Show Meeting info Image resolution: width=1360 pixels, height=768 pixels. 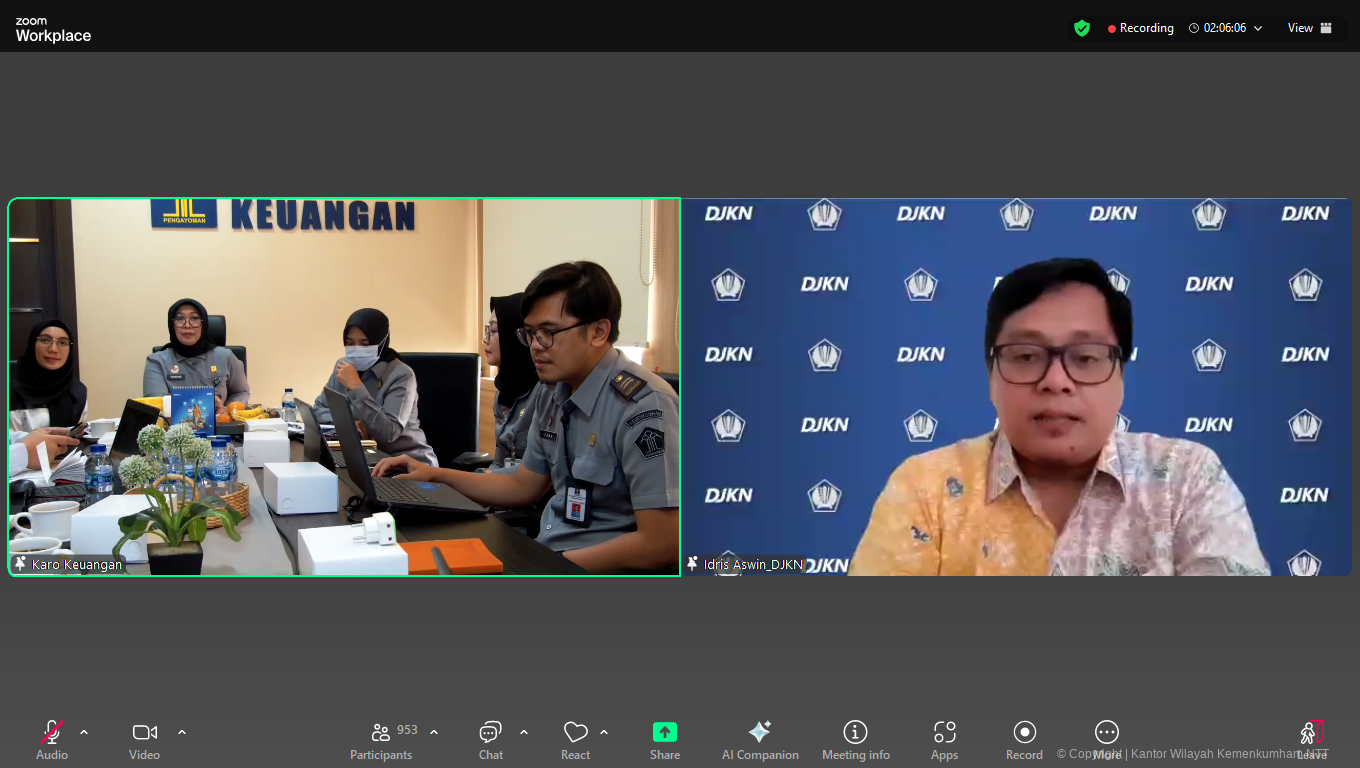click(x=855, y=733)
